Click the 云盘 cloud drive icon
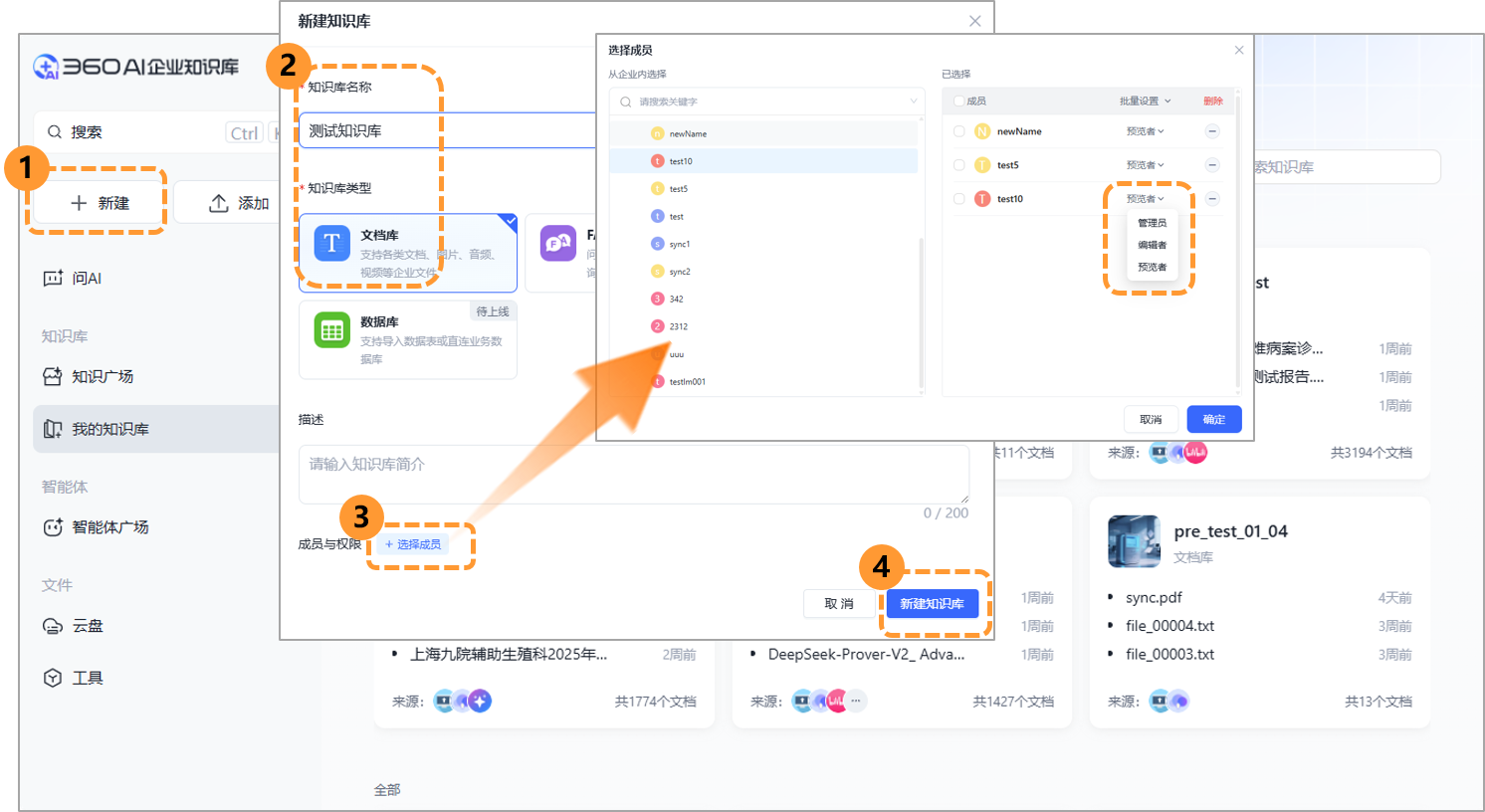1485x812 pixels. click(53, 626)
